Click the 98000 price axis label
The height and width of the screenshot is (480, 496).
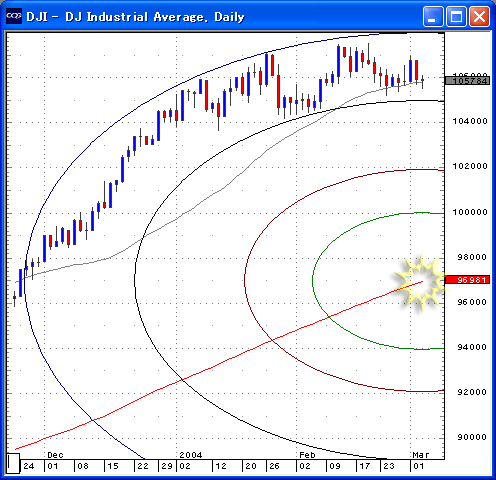[472, 257]
